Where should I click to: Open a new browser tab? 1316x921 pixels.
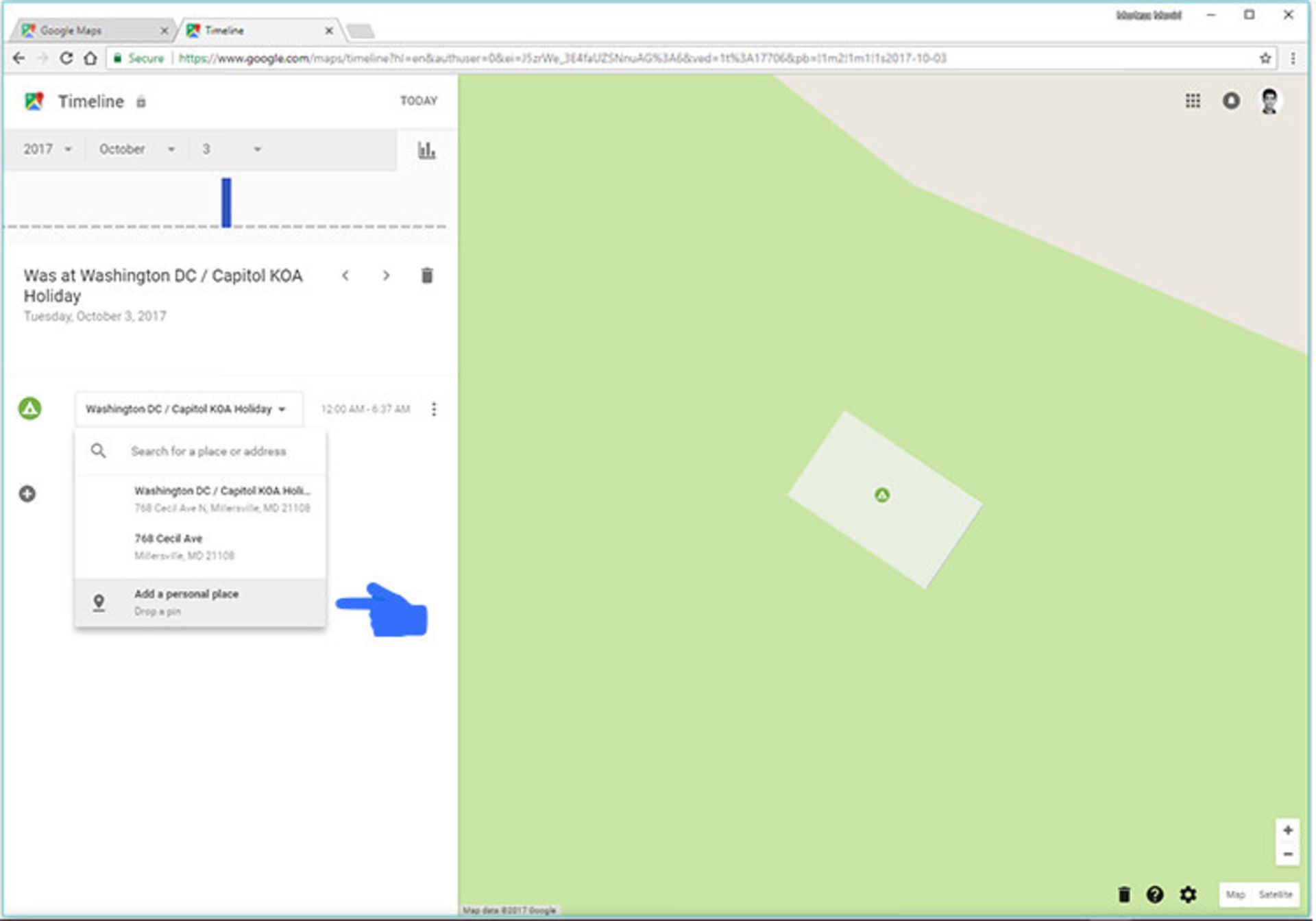click(361, 31)
